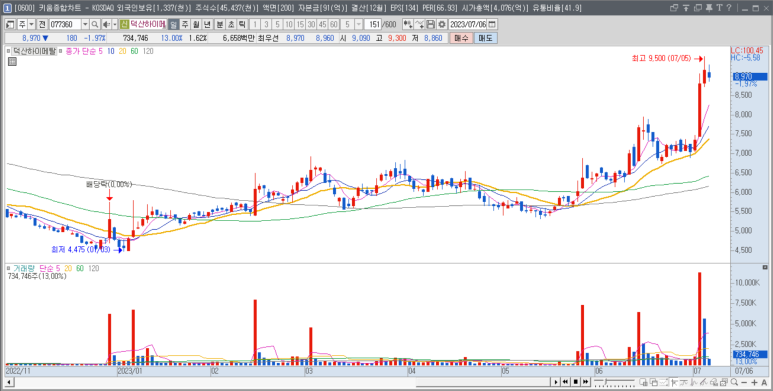Select minute (분) period toggle
Viewport: 773px width, 391px height.
[x=220, y=24]
